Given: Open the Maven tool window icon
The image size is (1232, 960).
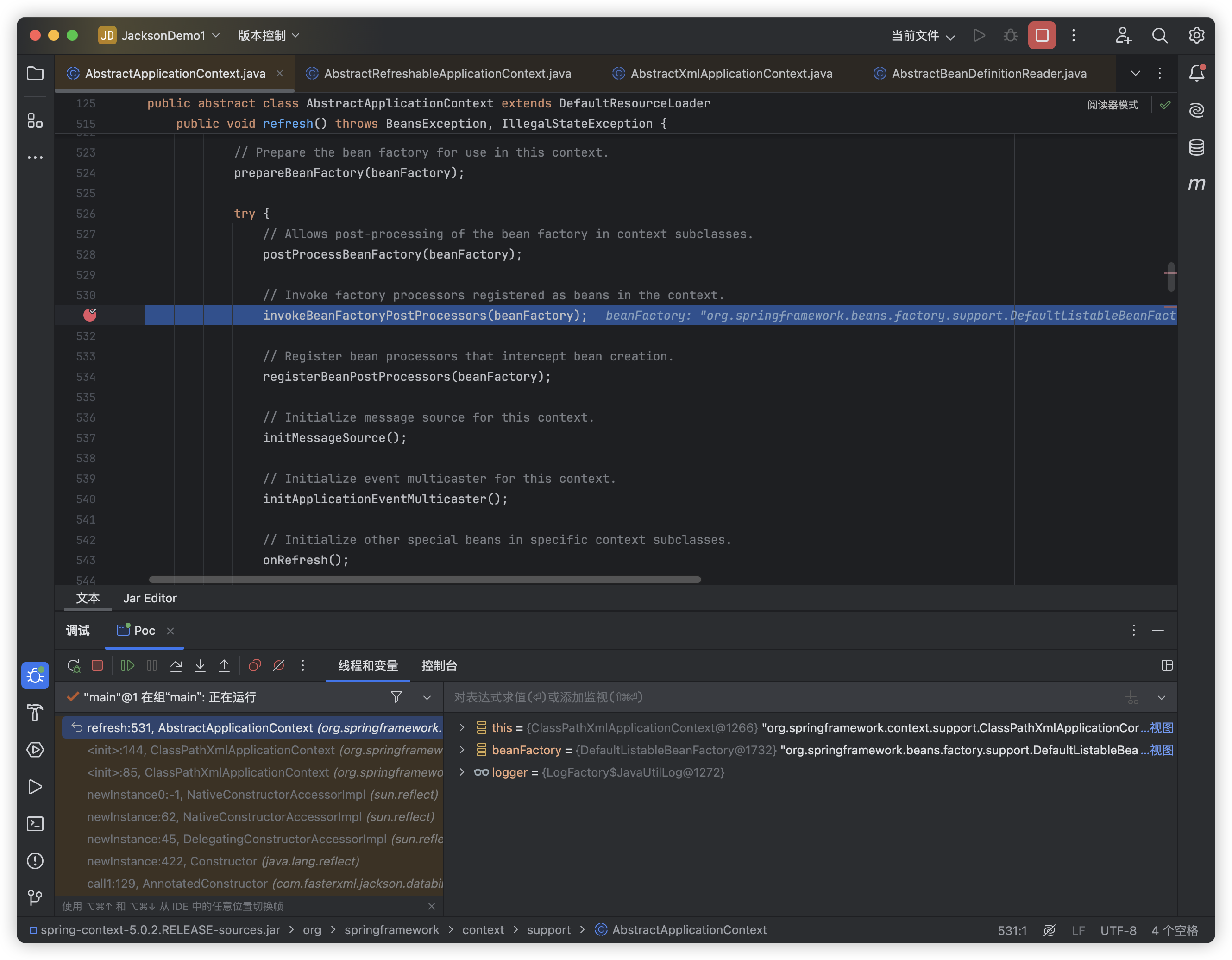Looking at the screenshot, I should click(x=1196, y=184).
